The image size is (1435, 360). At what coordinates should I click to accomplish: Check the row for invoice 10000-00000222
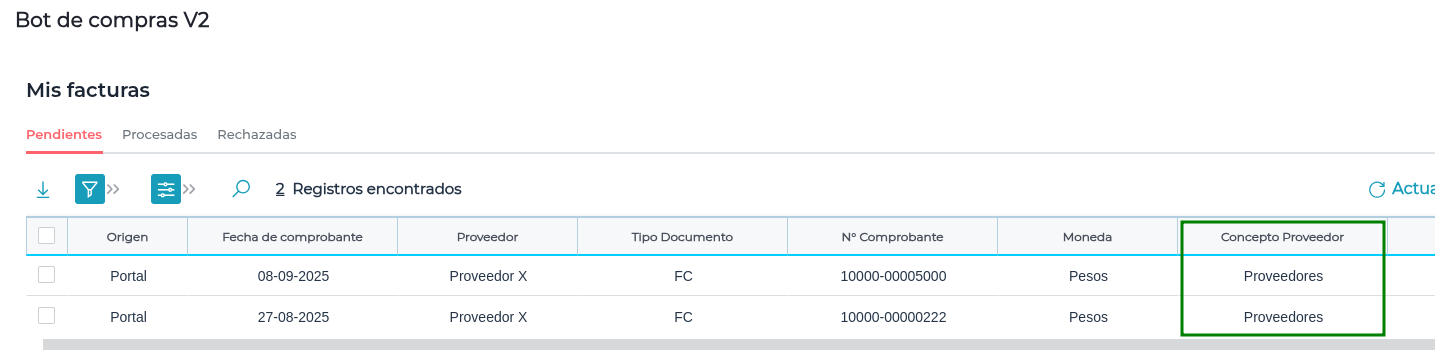click(x=46, y=315)
